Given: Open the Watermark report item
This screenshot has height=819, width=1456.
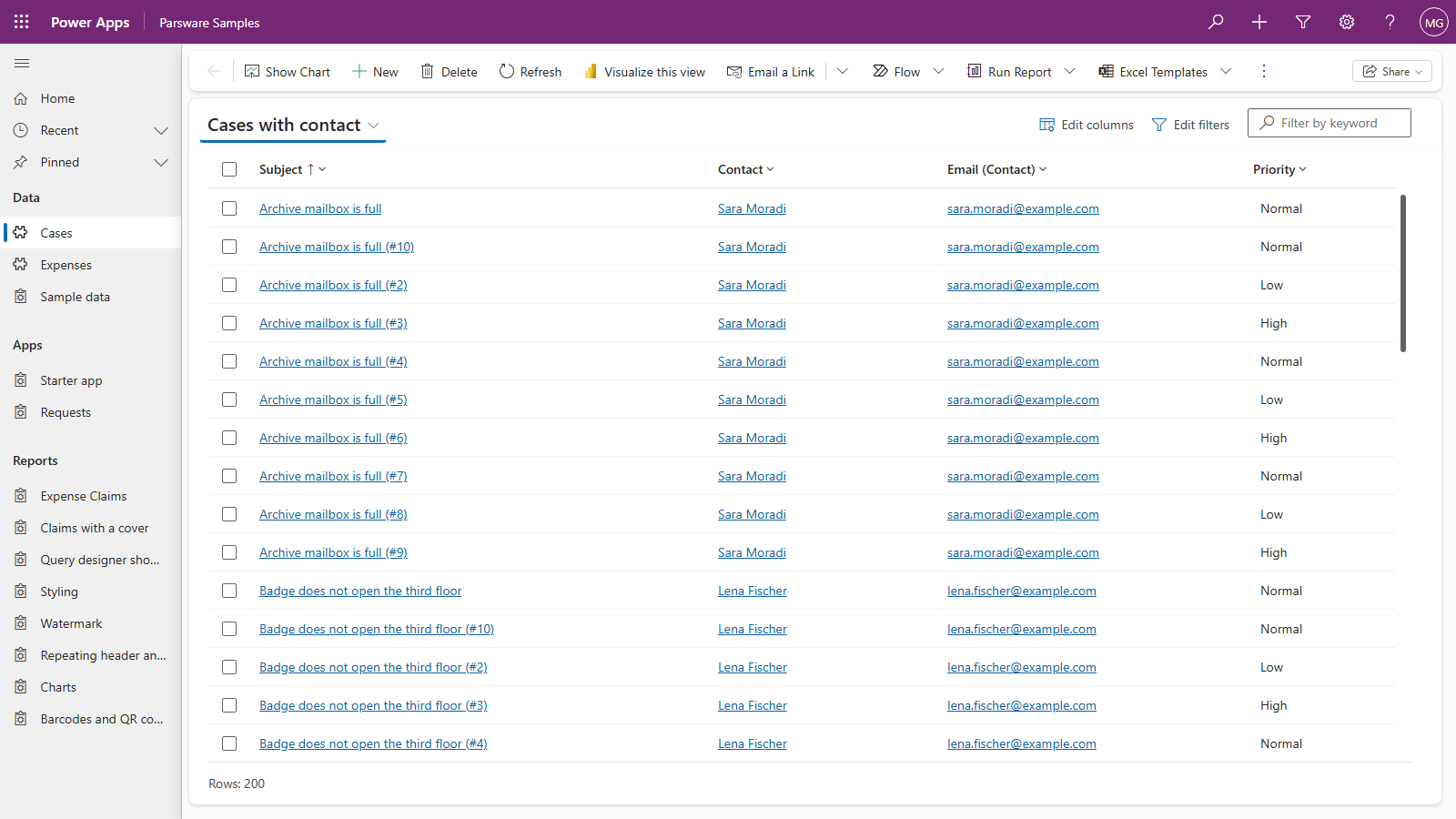Looking at the screenshot, I should pyautogui.click(x=91, y=623).
